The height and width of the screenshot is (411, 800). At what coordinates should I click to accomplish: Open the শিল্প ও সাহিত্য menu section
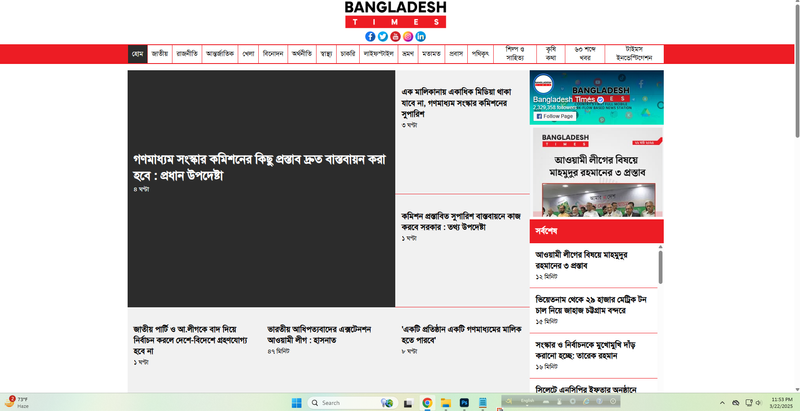pos(515,54)
